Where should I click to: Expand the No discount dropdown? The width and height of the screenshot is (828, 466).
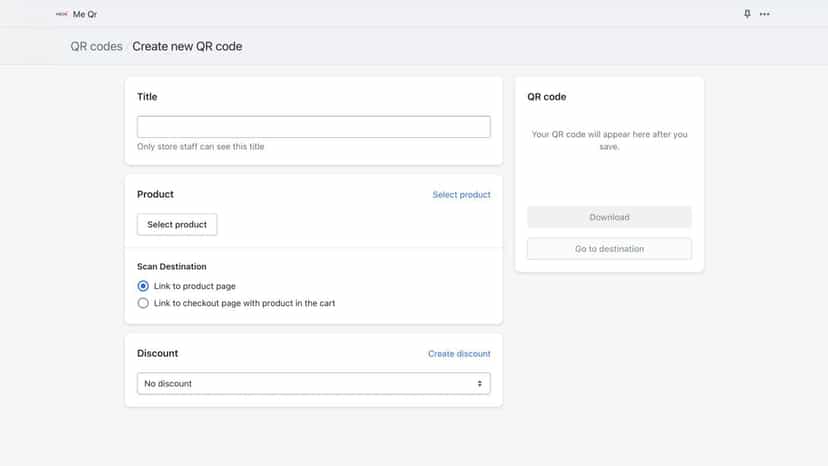tap(314, 384)
